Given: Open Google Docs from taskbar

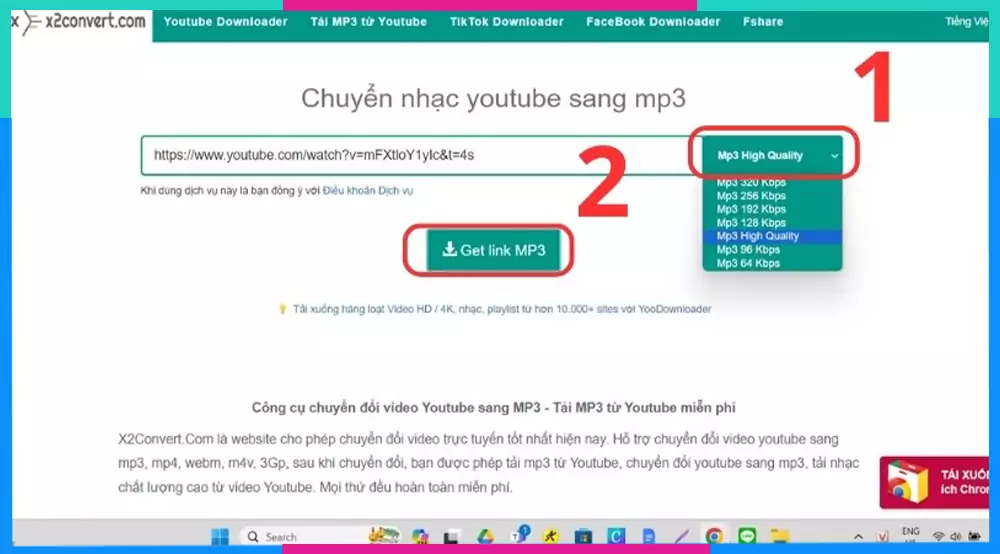Looking at the screenshot, I should click(x=649, y=537).
